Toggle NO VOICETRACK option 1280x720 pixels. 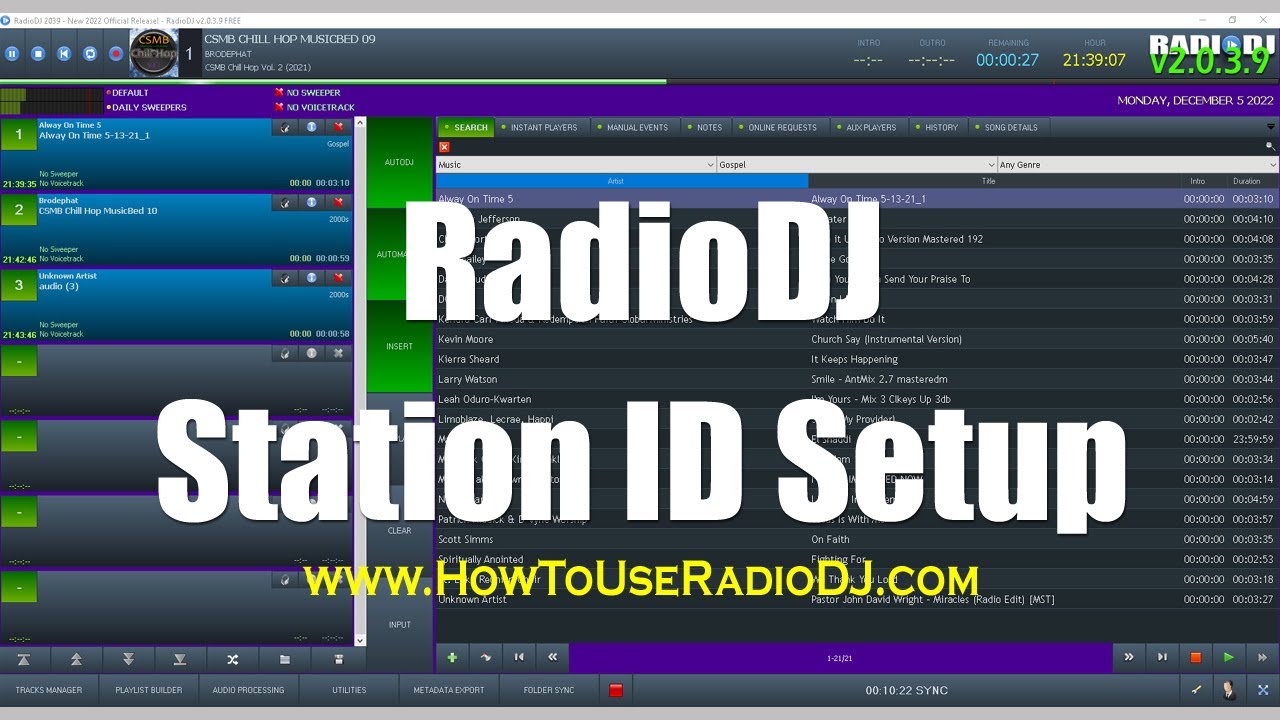point(314,107)
